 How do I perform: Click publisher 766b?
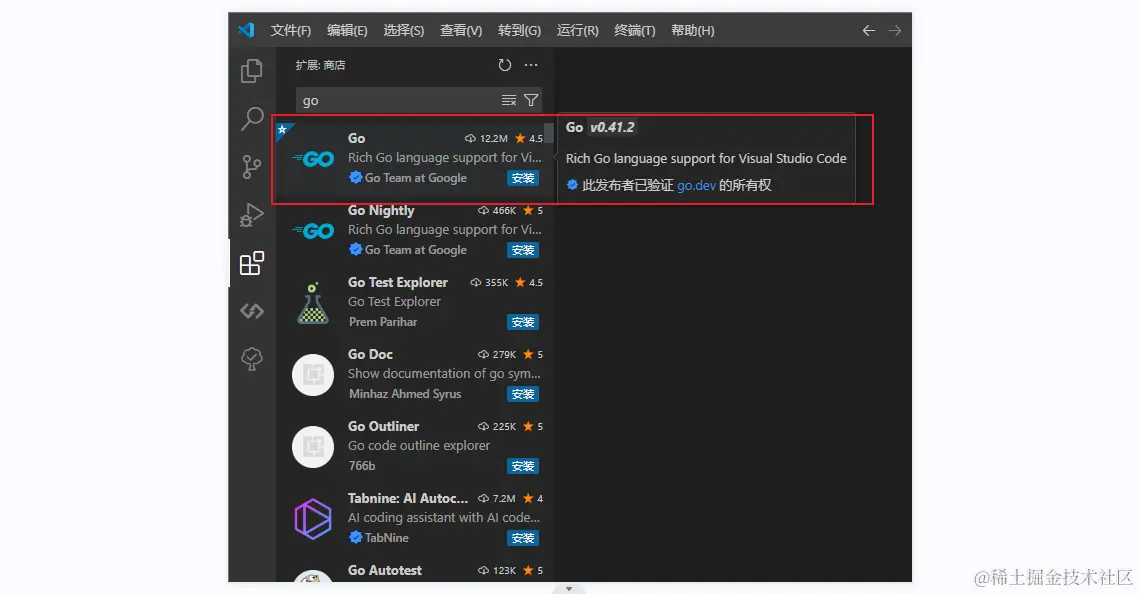[x=361, y=466]
